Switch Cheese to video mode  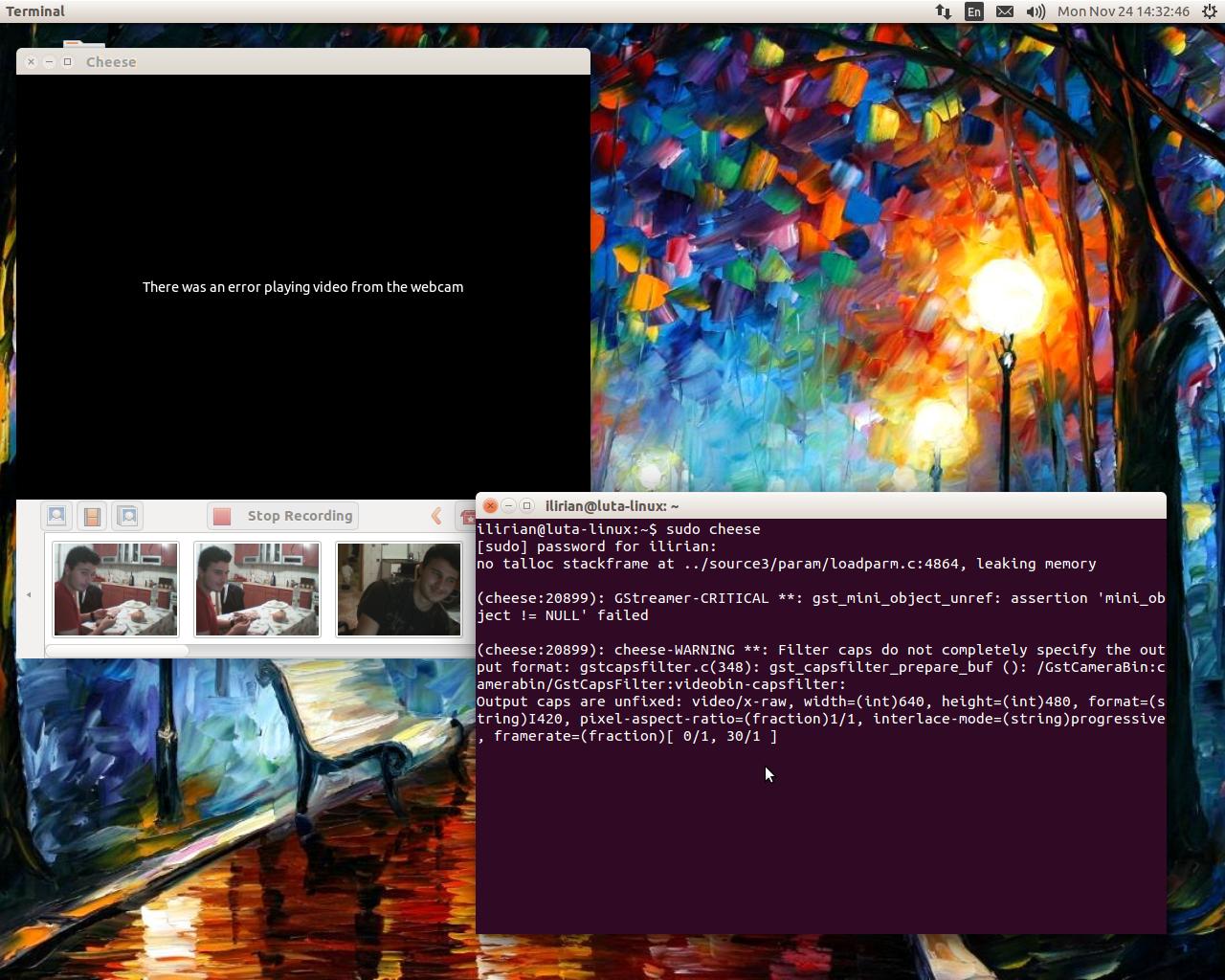coord(92,516)
